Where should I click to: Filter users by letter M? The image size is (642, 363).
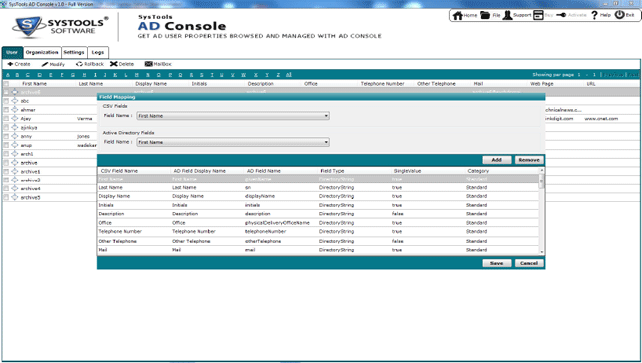click(136, 75)
